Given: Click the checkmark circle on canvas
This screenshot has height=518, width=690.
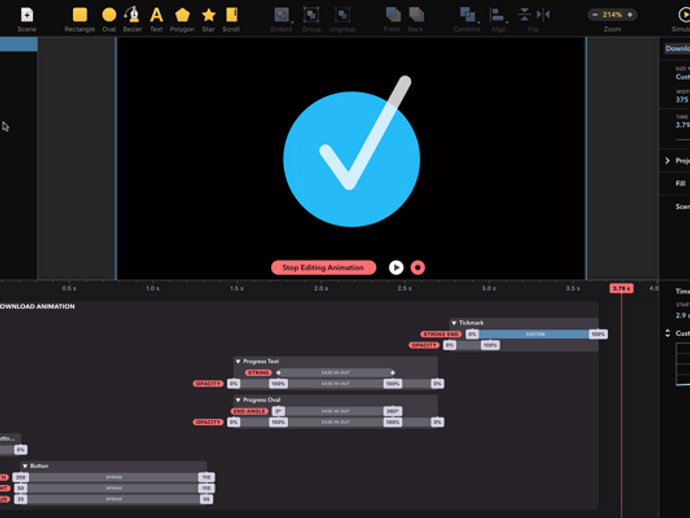Looking at the screenshot, I should tap(351, 159).
